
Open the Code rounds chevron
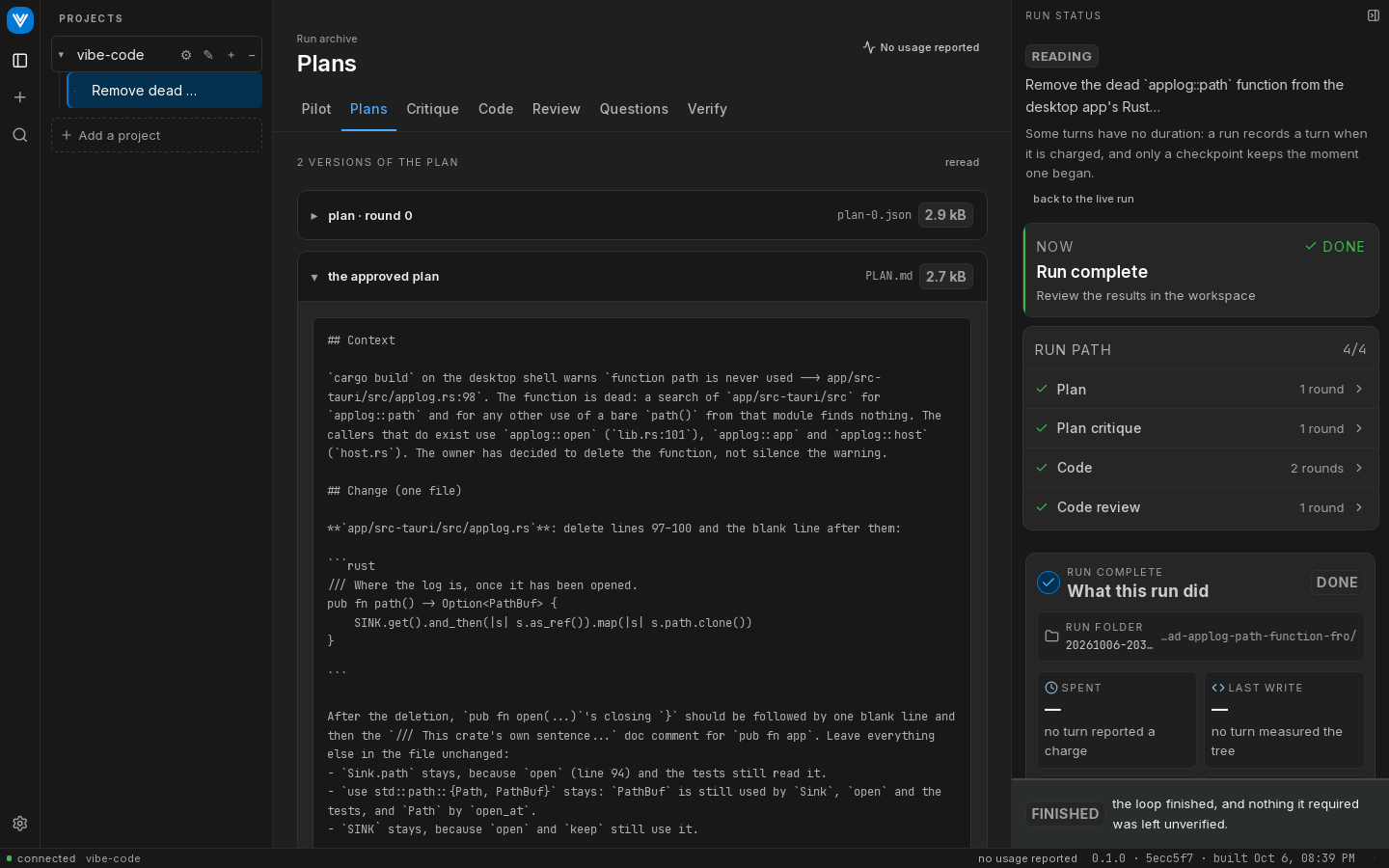click(x=1359, y=468)
